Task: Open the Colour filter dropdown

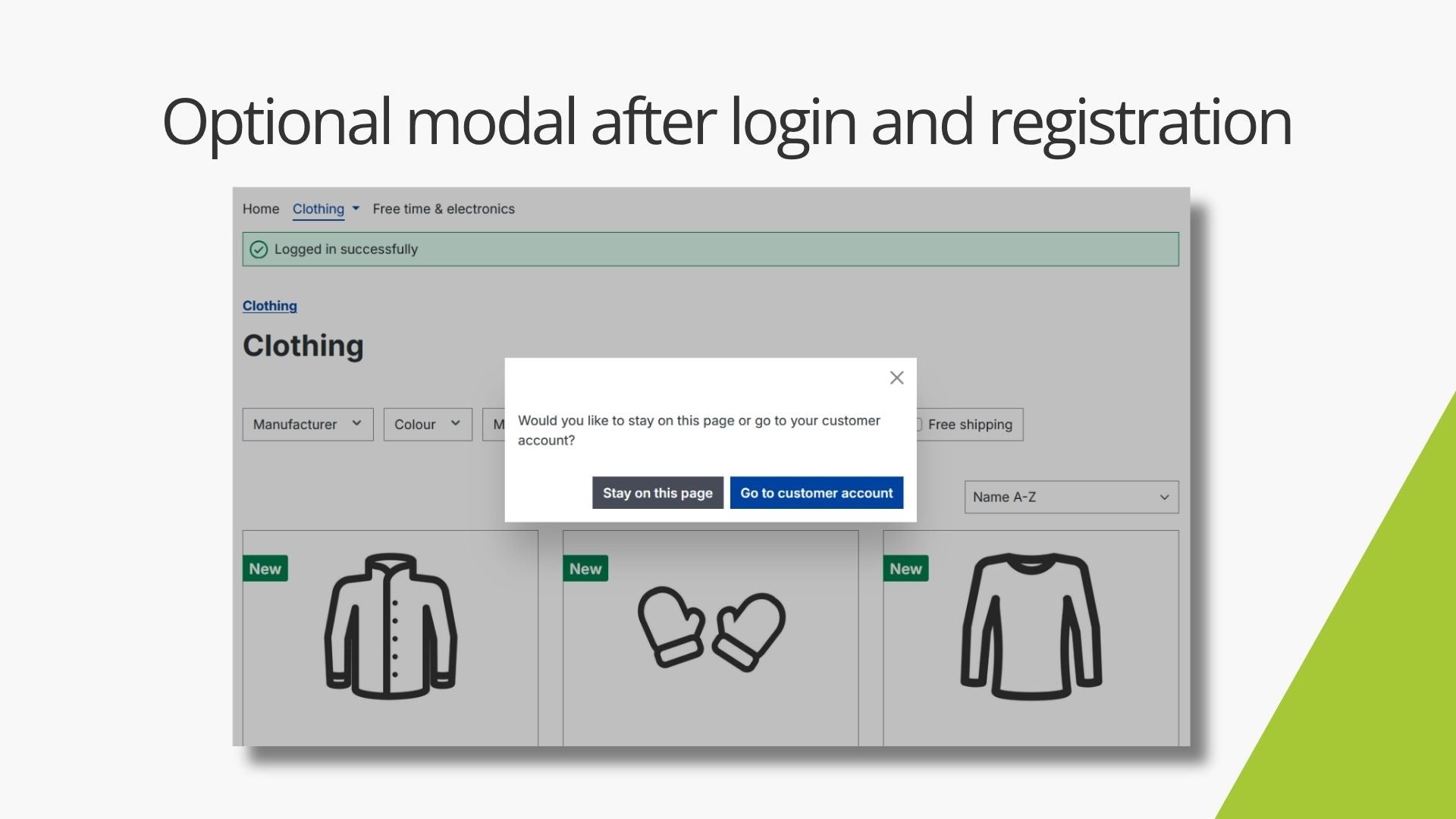Action: click(428, 425)
